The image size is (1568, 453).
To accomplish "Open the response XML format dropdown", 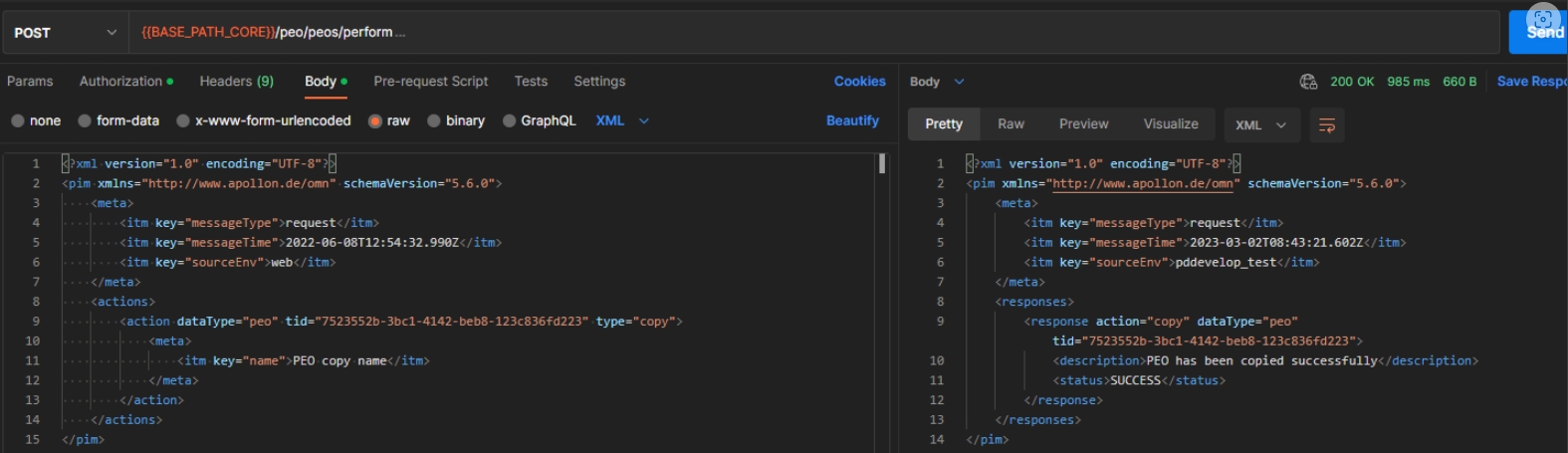I will coord(1260,124).
